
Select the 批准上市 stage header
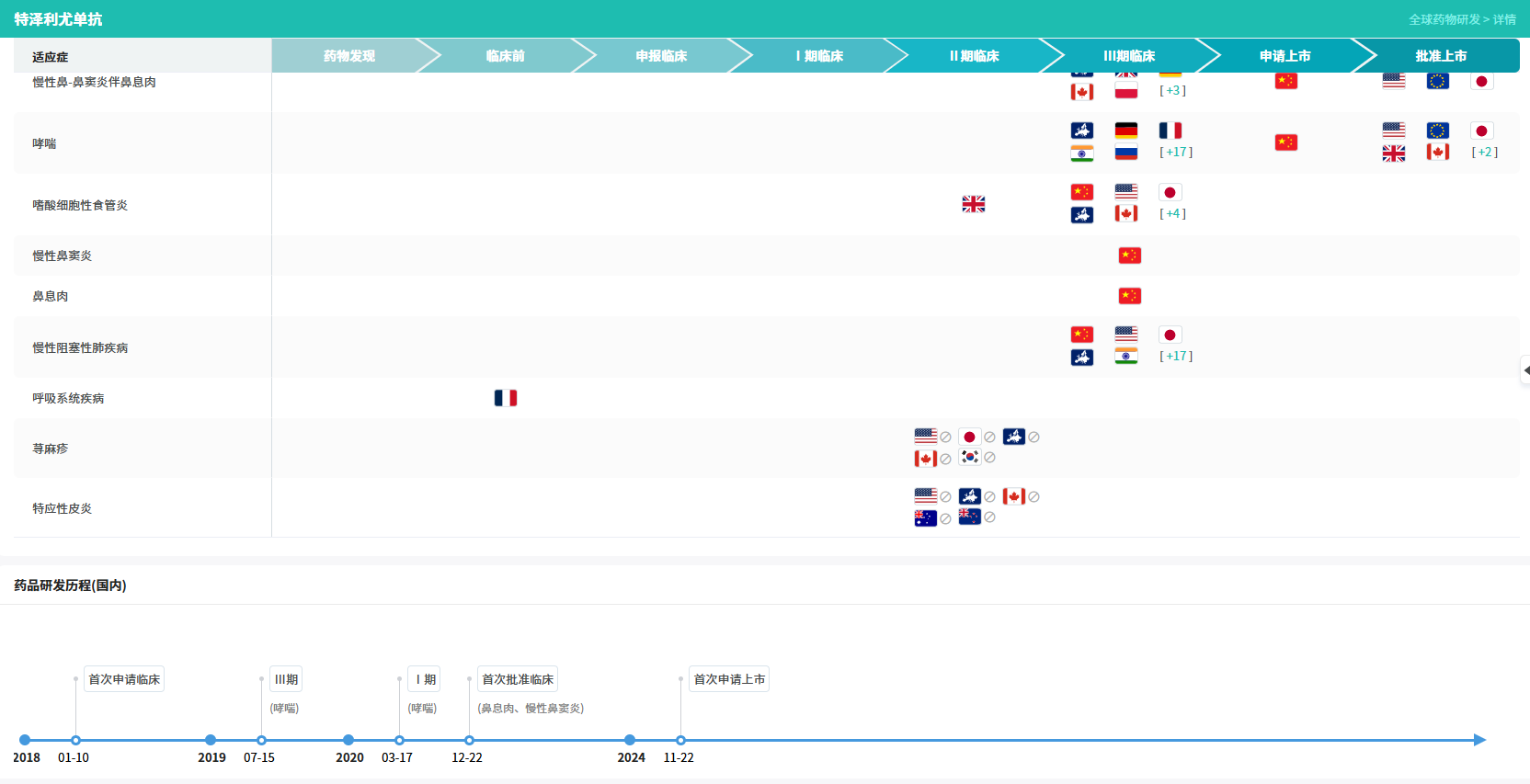1441,56
